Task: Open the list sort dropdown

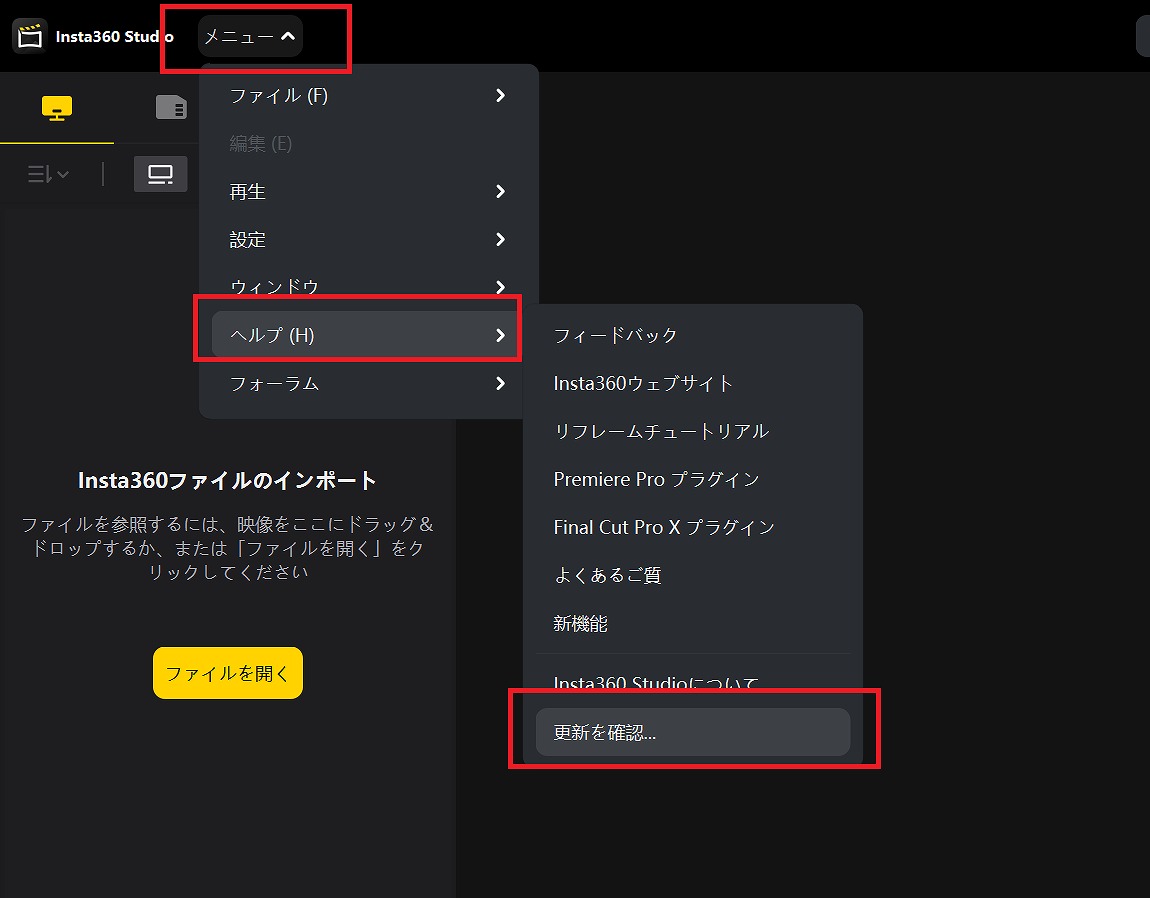Action: (48, 174)
